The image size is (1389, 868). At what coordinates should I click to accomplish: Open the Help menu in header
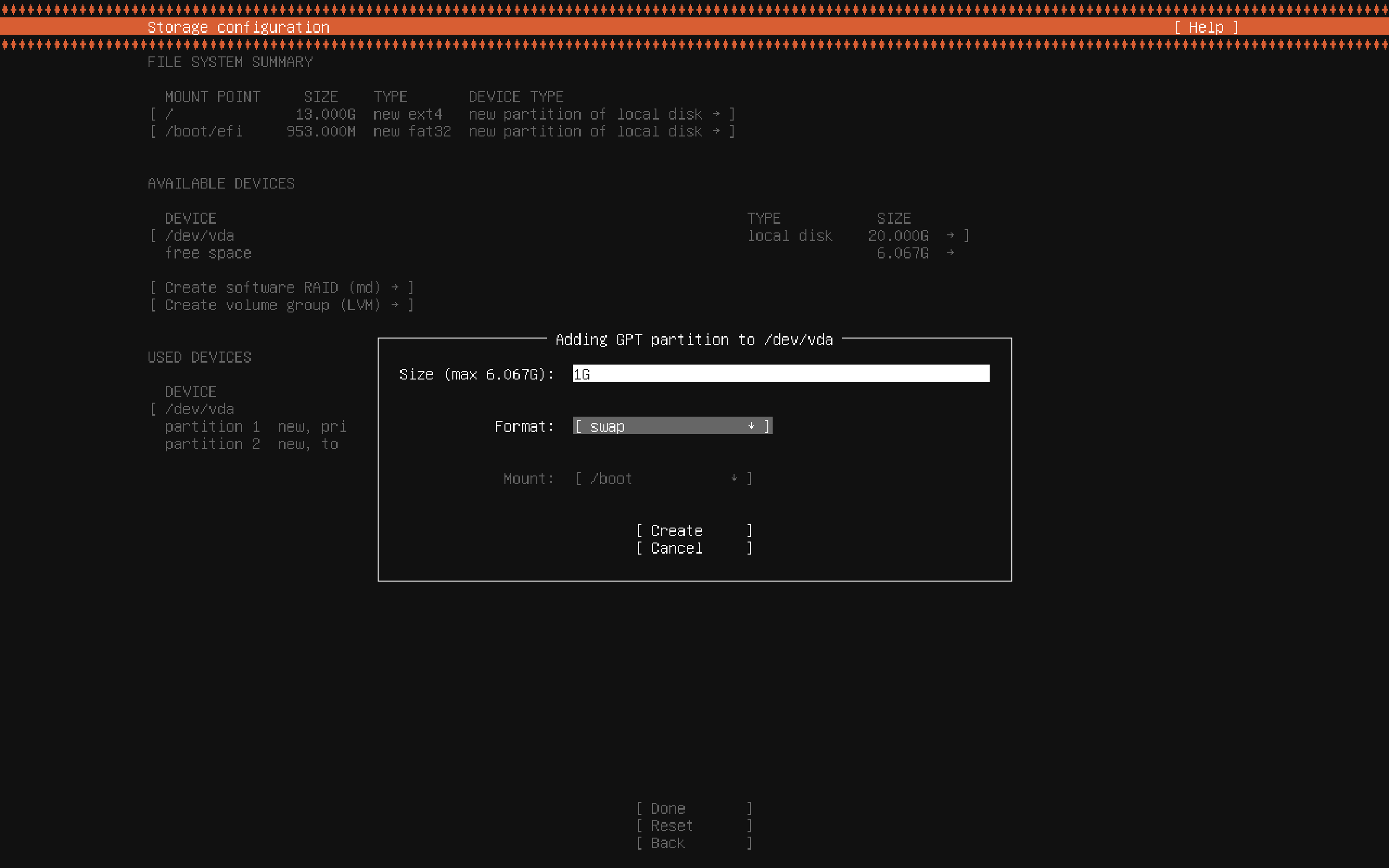(1206, 27)
